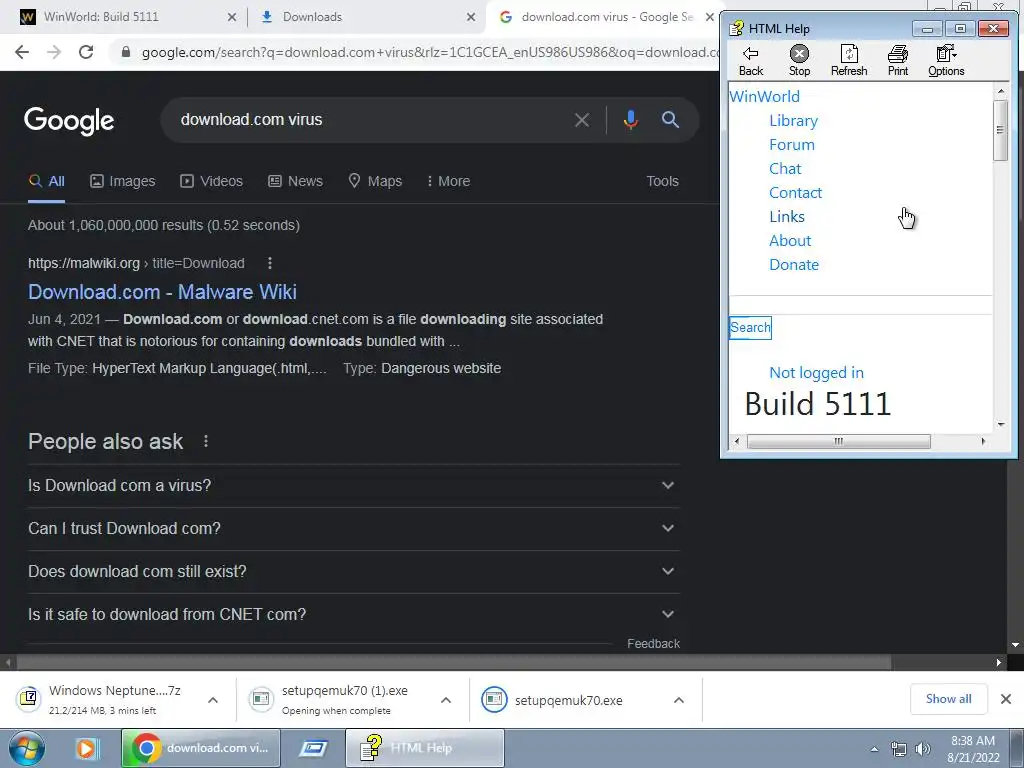Show hidden system tray icons
1024x768 pixels.
[874, 749]
